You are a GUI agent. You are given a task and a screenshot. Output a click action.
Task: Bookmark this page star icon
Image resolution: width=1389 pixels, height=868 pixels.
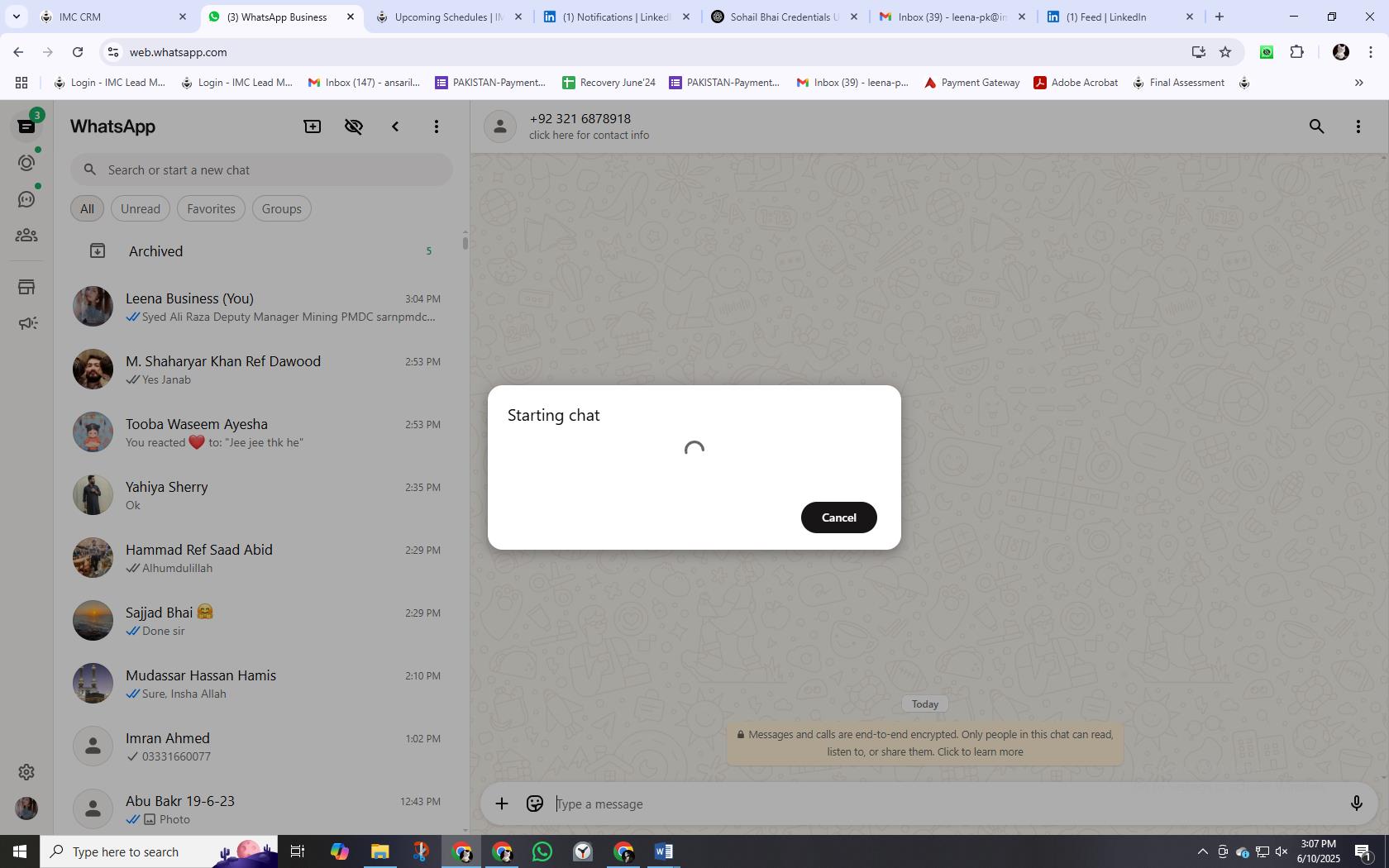click(1225, 52)
